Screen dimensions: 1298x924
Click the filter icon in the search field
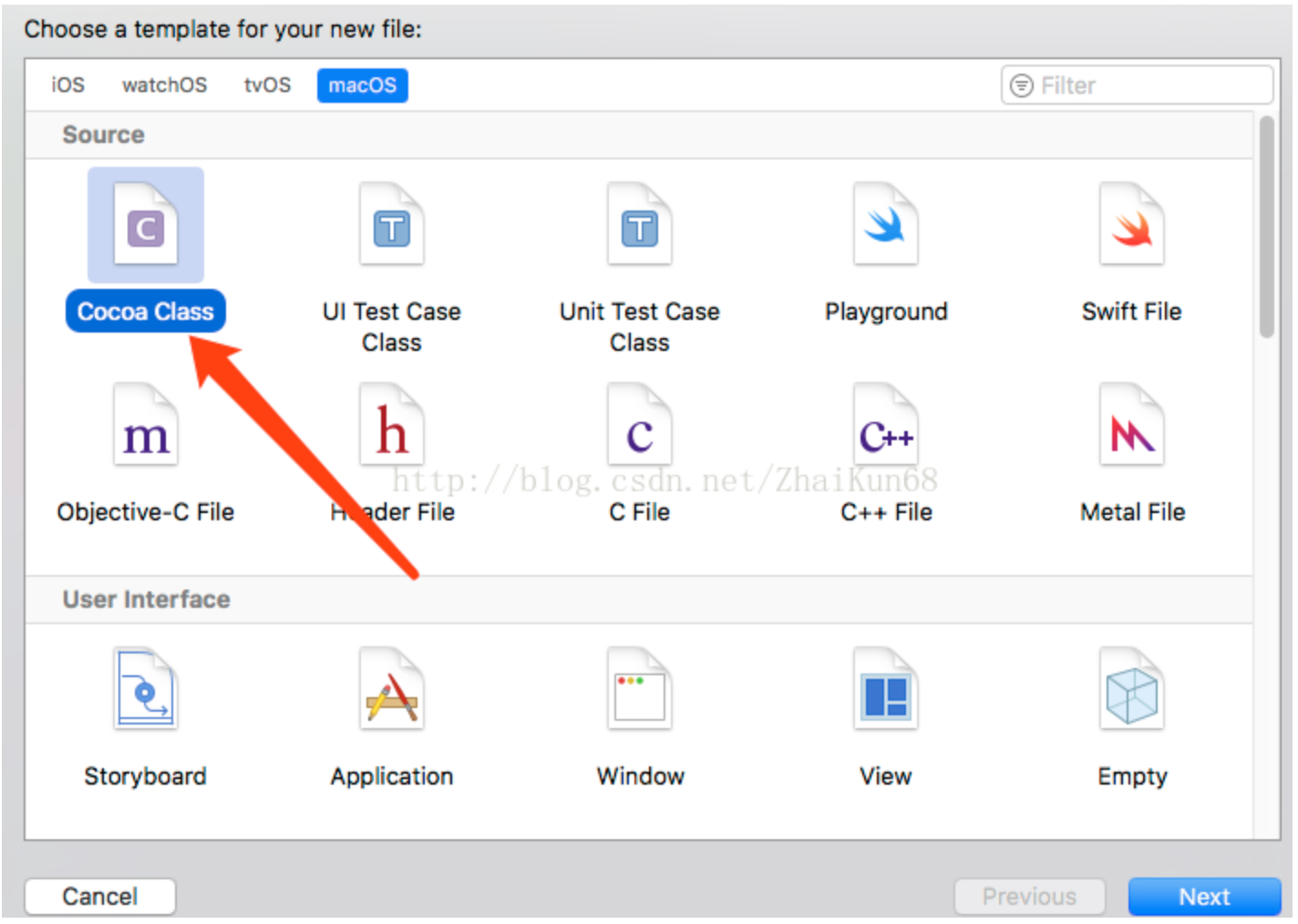click(x=1022, y=86)
